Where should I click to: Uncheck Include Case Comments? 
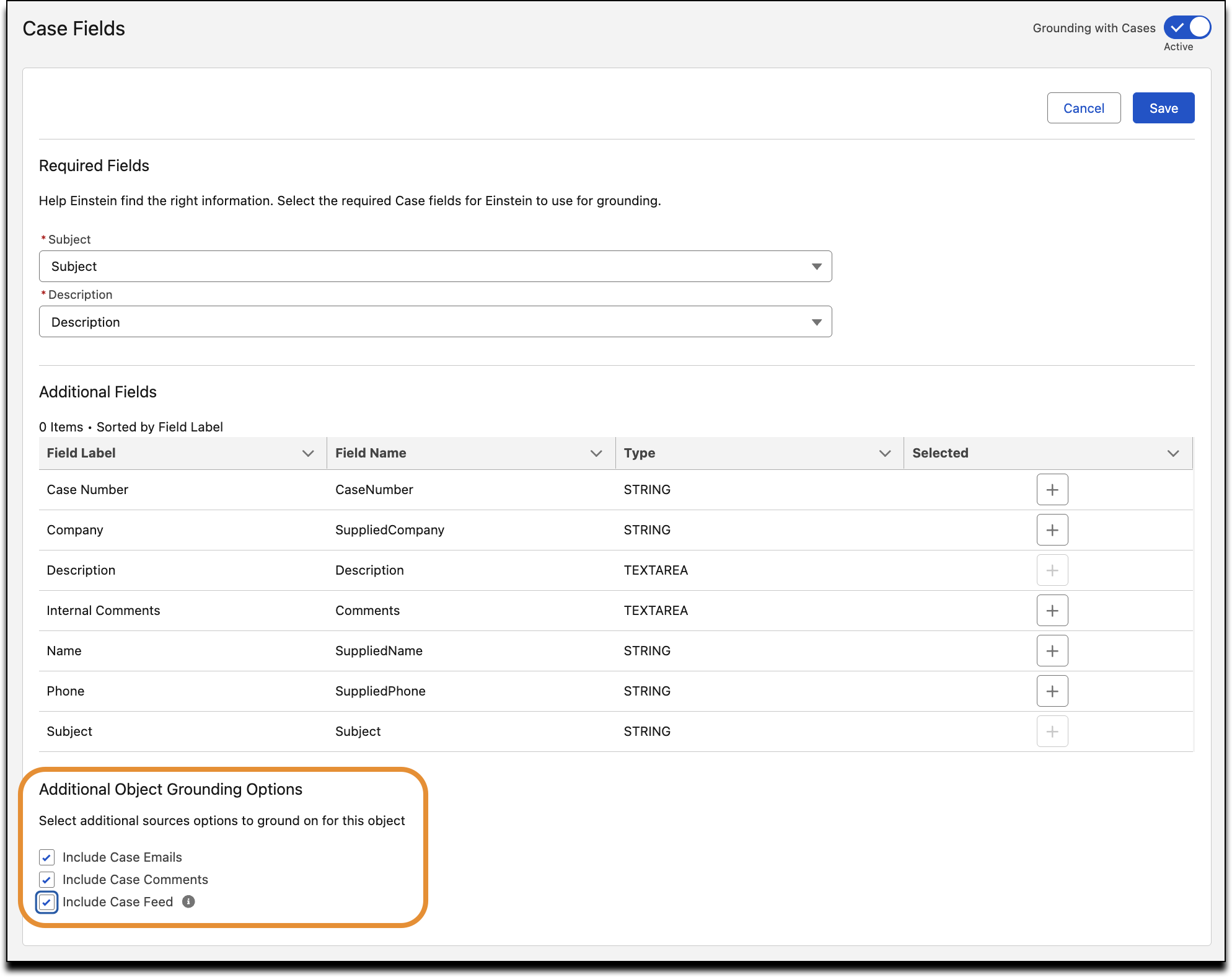pos(46,880)
